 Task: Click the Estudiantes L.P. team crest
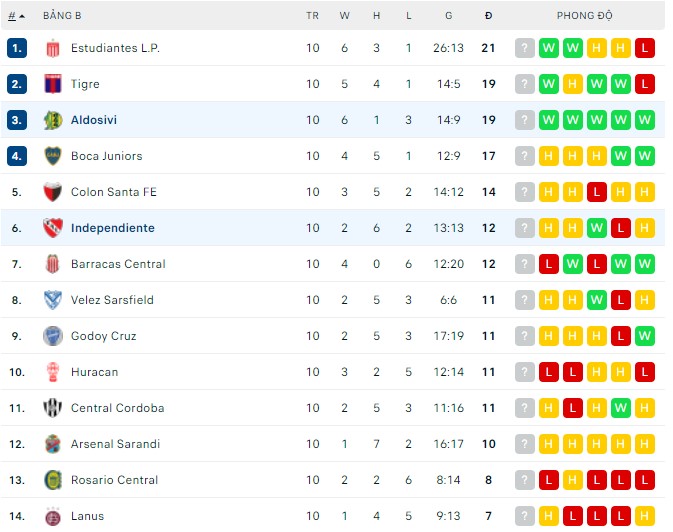tap(53, 48)
